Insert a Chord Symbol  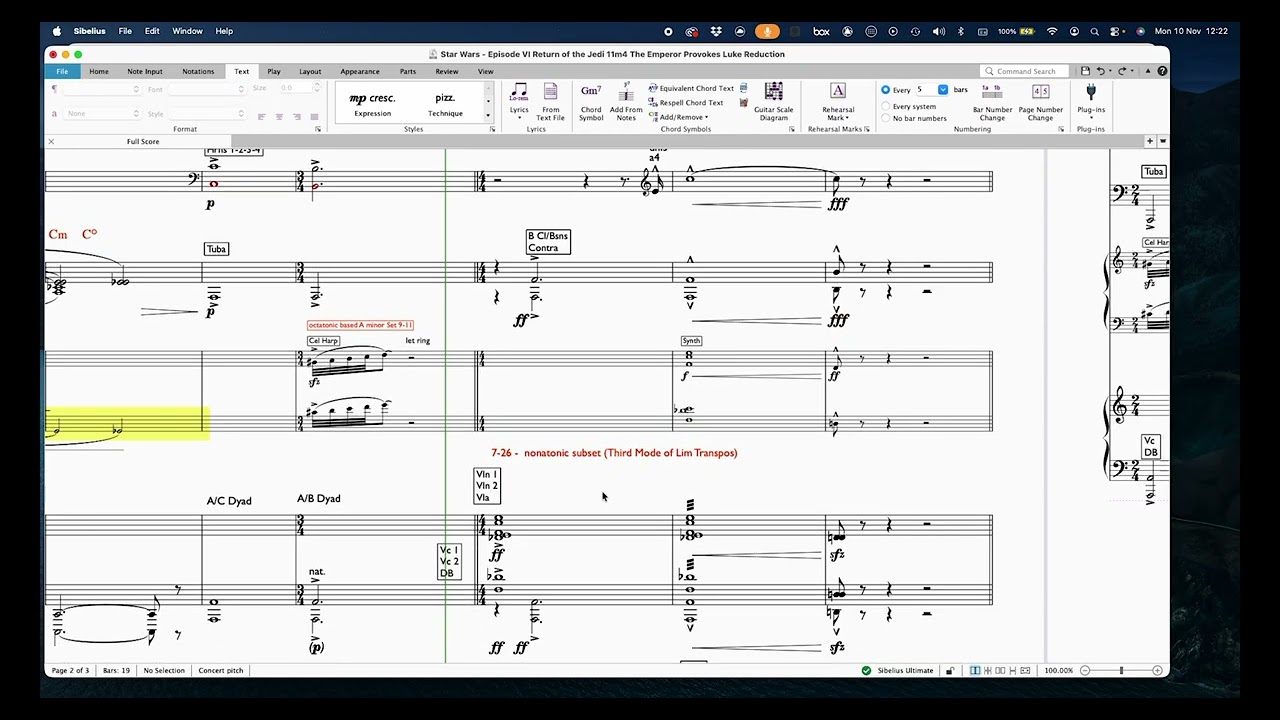pos(591,102)
